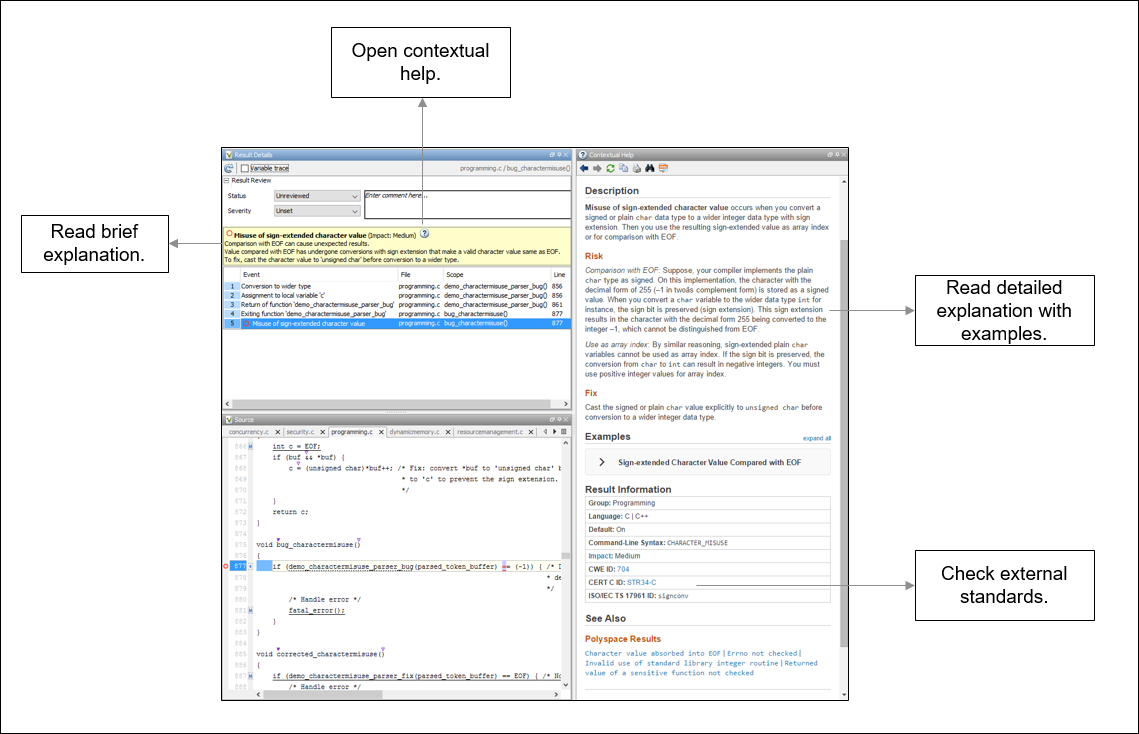
Task: Switch to the security.c source tab
Action: [300, 432]
